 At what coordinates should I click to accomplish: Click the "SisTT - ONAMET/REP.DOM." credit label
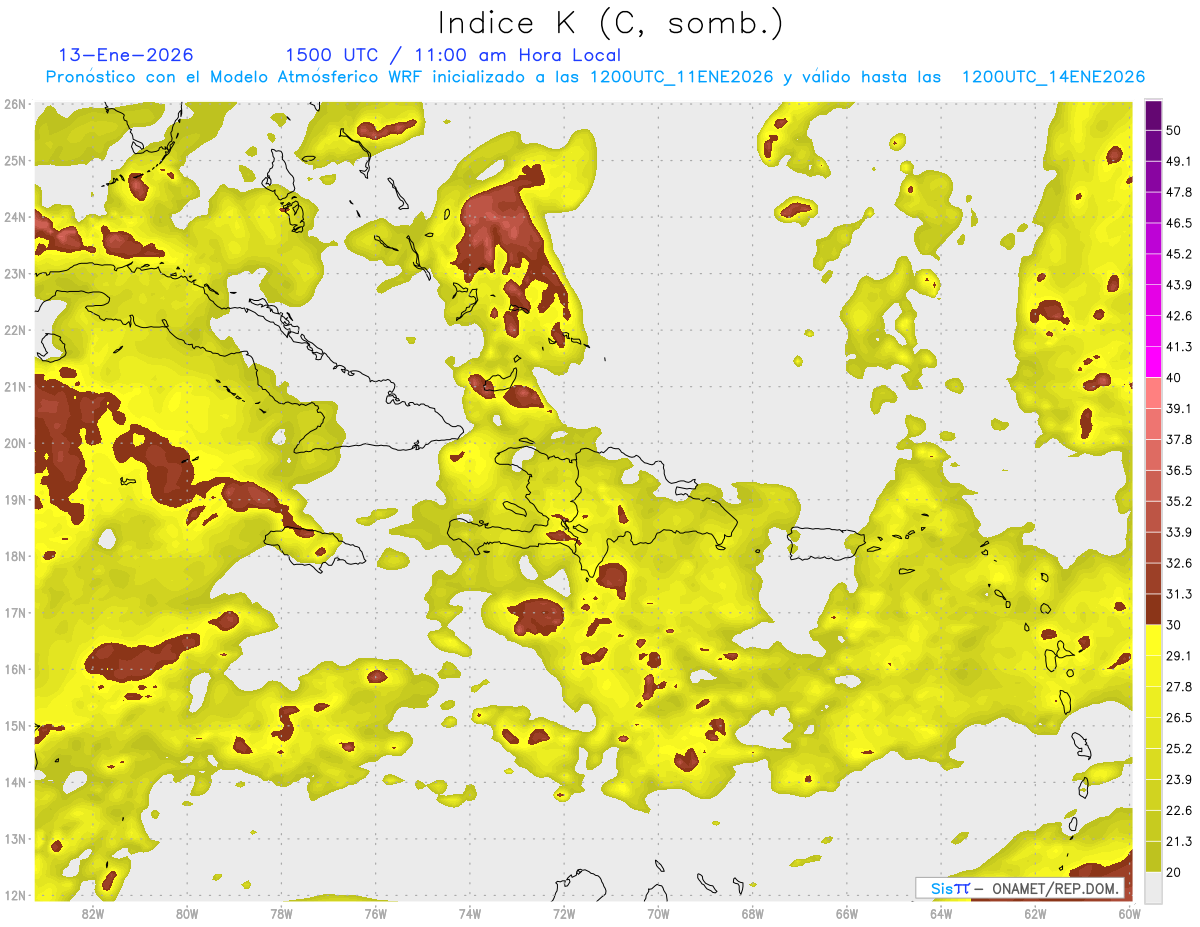[1020, 888]
